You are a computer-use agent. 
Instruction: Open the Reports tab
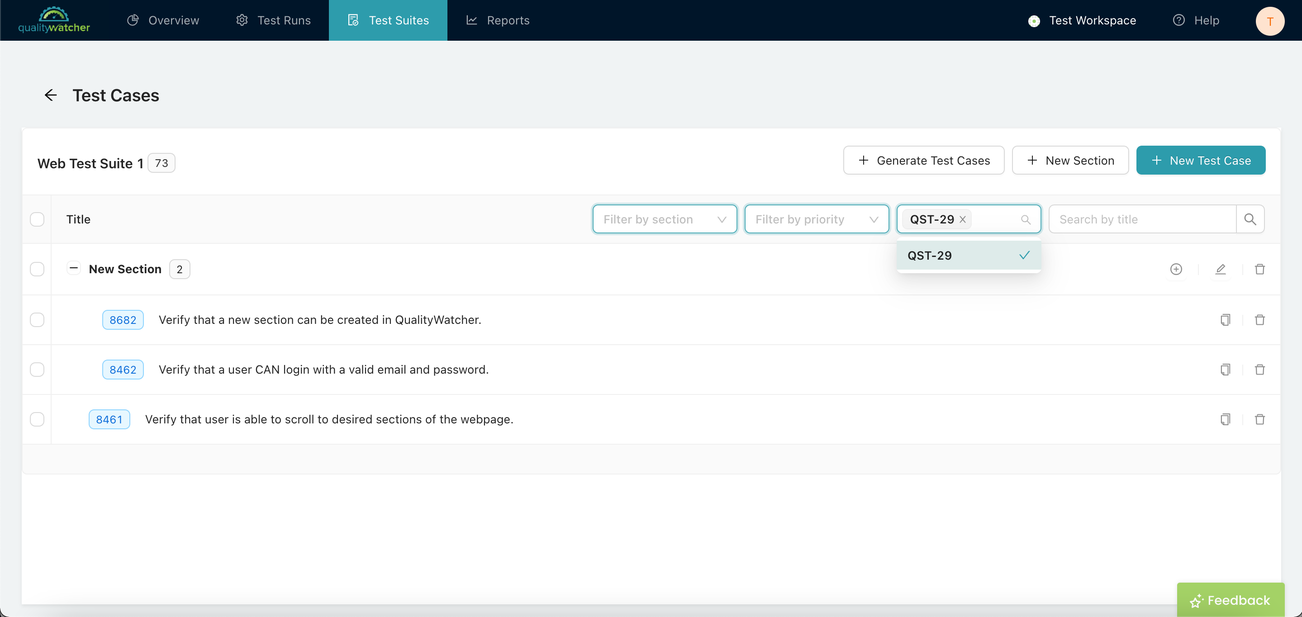498,20
